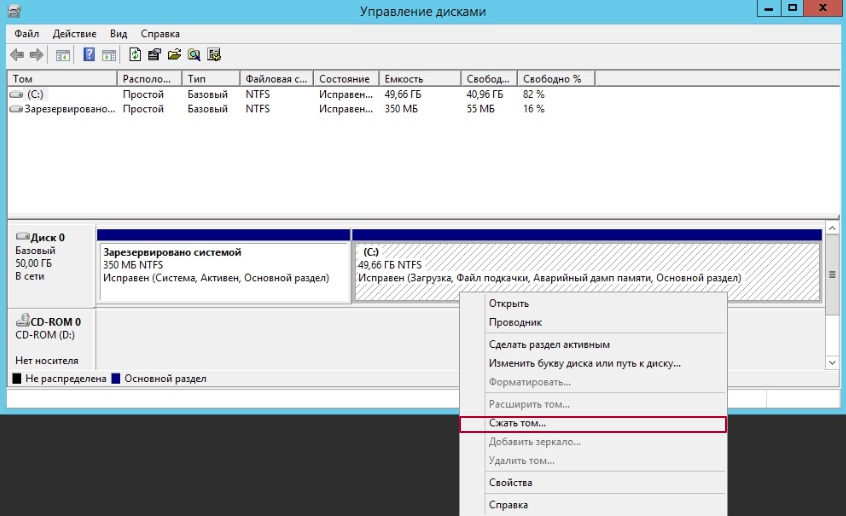Click the open folder toolbar icon
The height and width of the screenshot is (516, 846).
click(174, 55)
